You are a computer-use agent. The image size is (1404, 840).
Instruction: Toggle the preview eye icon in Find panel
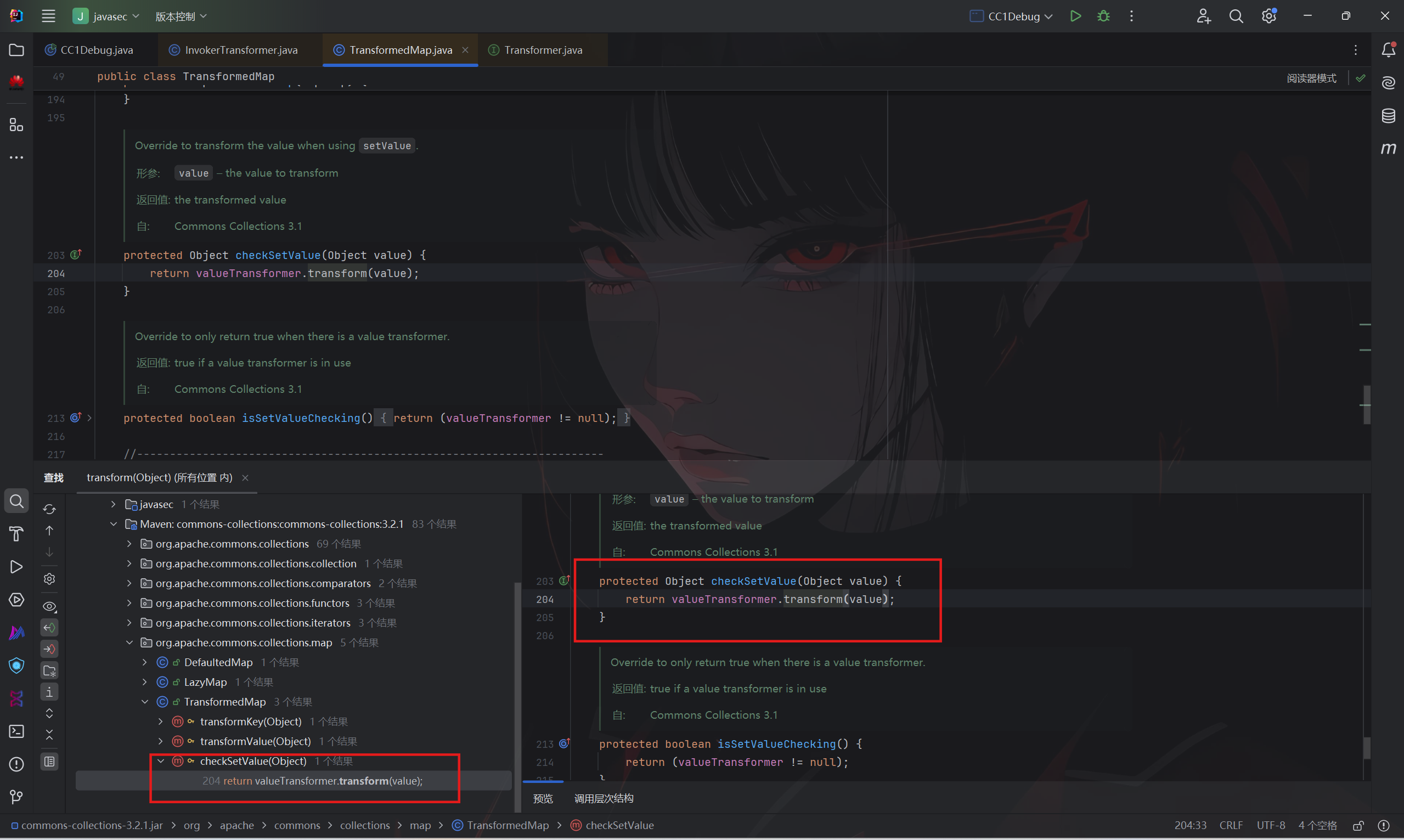point(49,607)
